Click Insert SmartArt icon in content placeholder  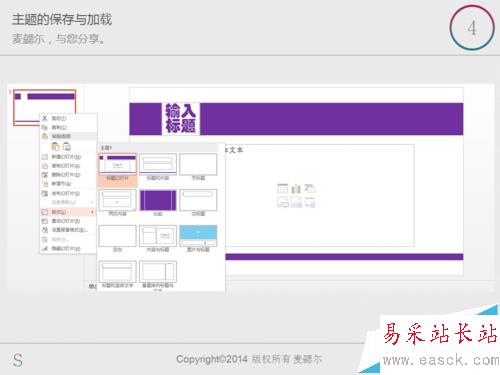point(310,189)
